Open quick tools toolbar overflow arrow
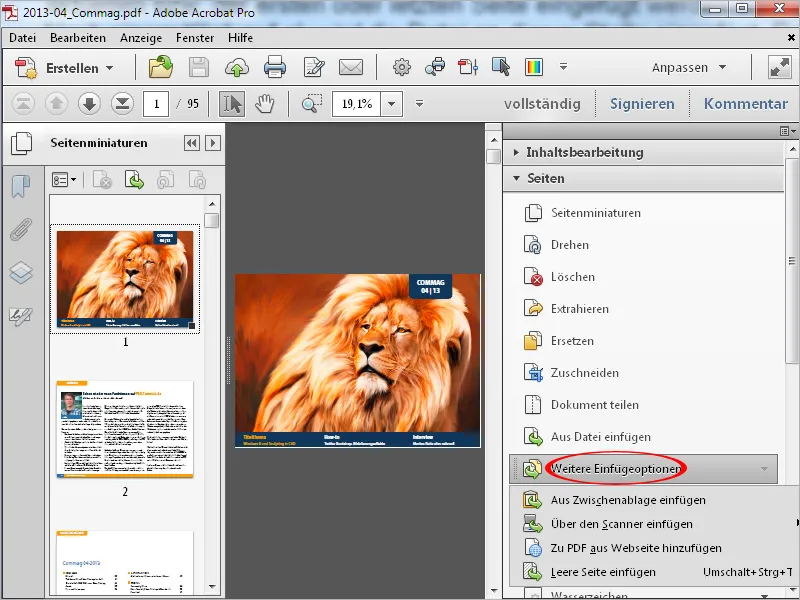This screenshot has width=800, height=600. coord(563,67)
